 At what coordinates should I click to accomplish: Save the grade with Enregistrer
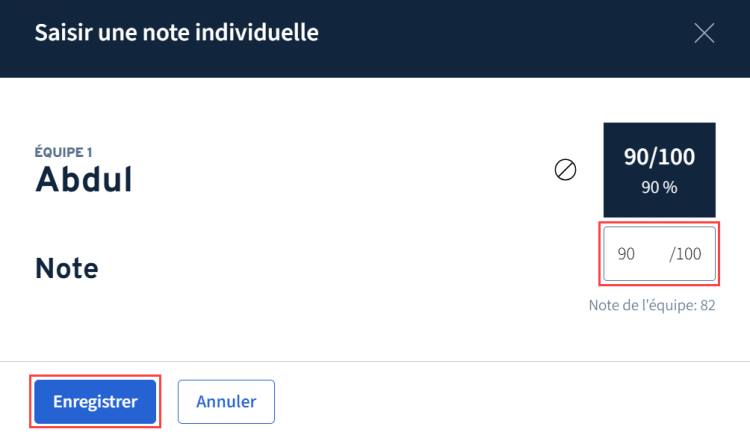coord(94,402)
